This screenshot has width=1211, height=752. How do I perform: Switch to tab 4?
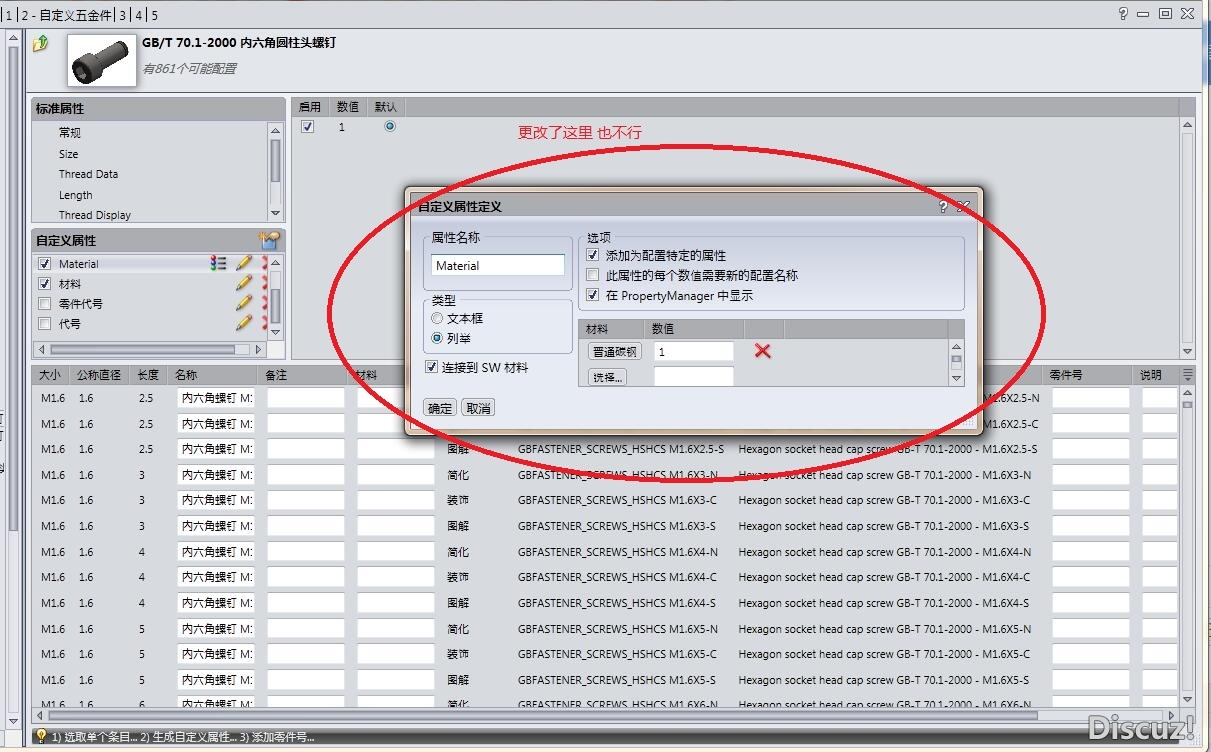139,15
